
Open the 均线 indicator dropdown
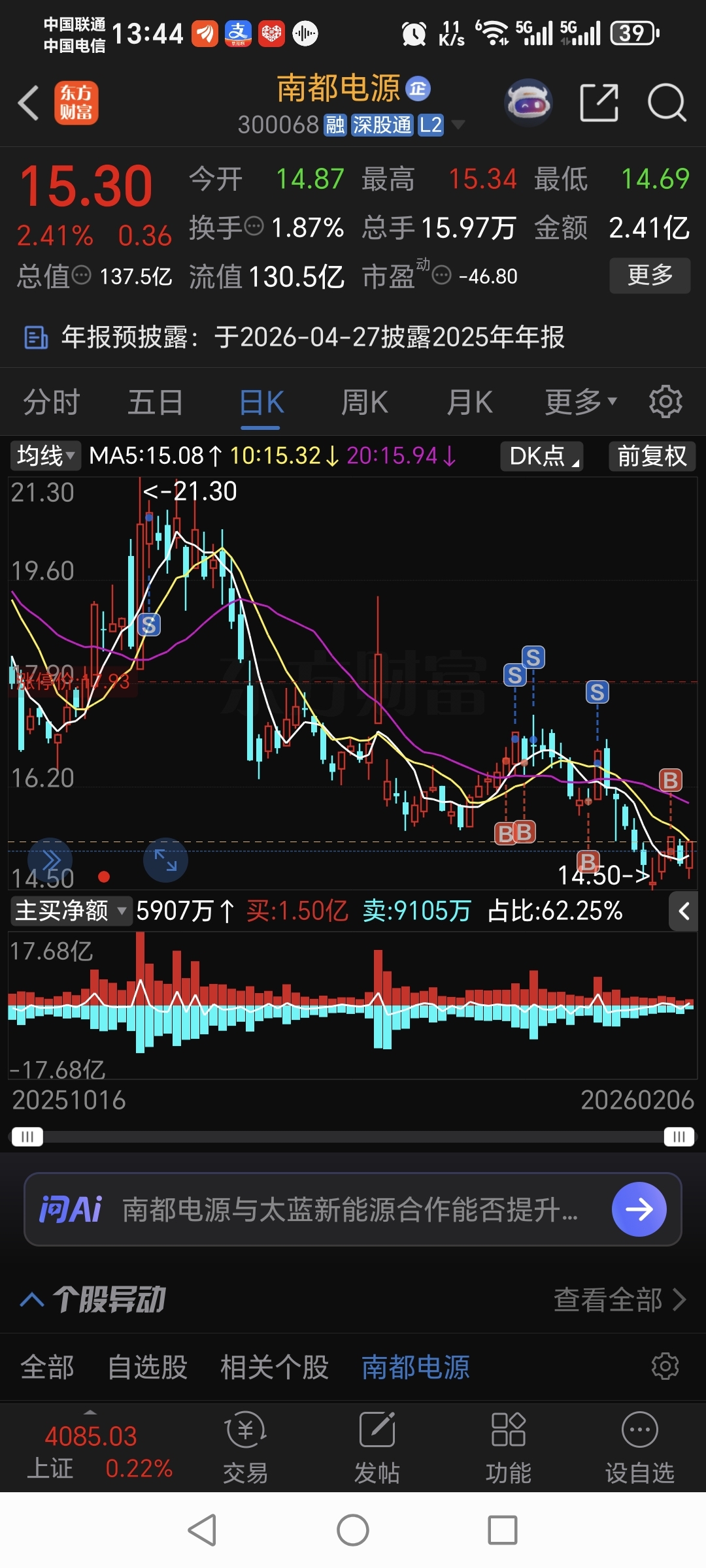click(x=46, y=455)
